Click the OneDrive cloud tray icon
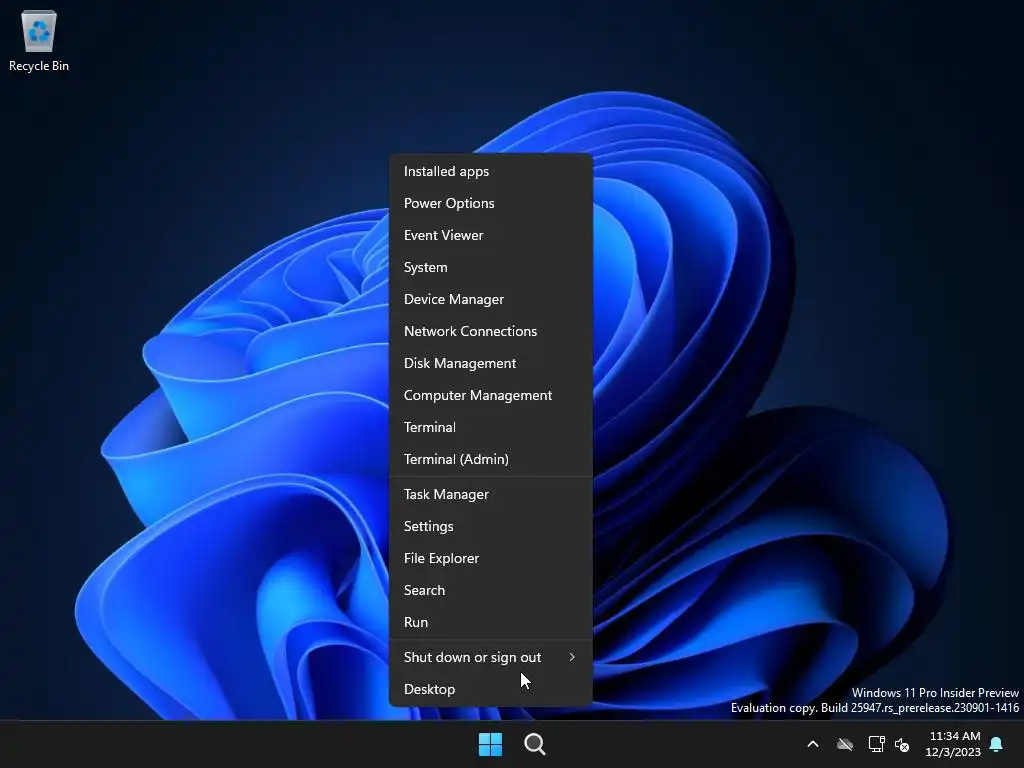Screen dimensions: 1024x768 (x=845, y=744)
